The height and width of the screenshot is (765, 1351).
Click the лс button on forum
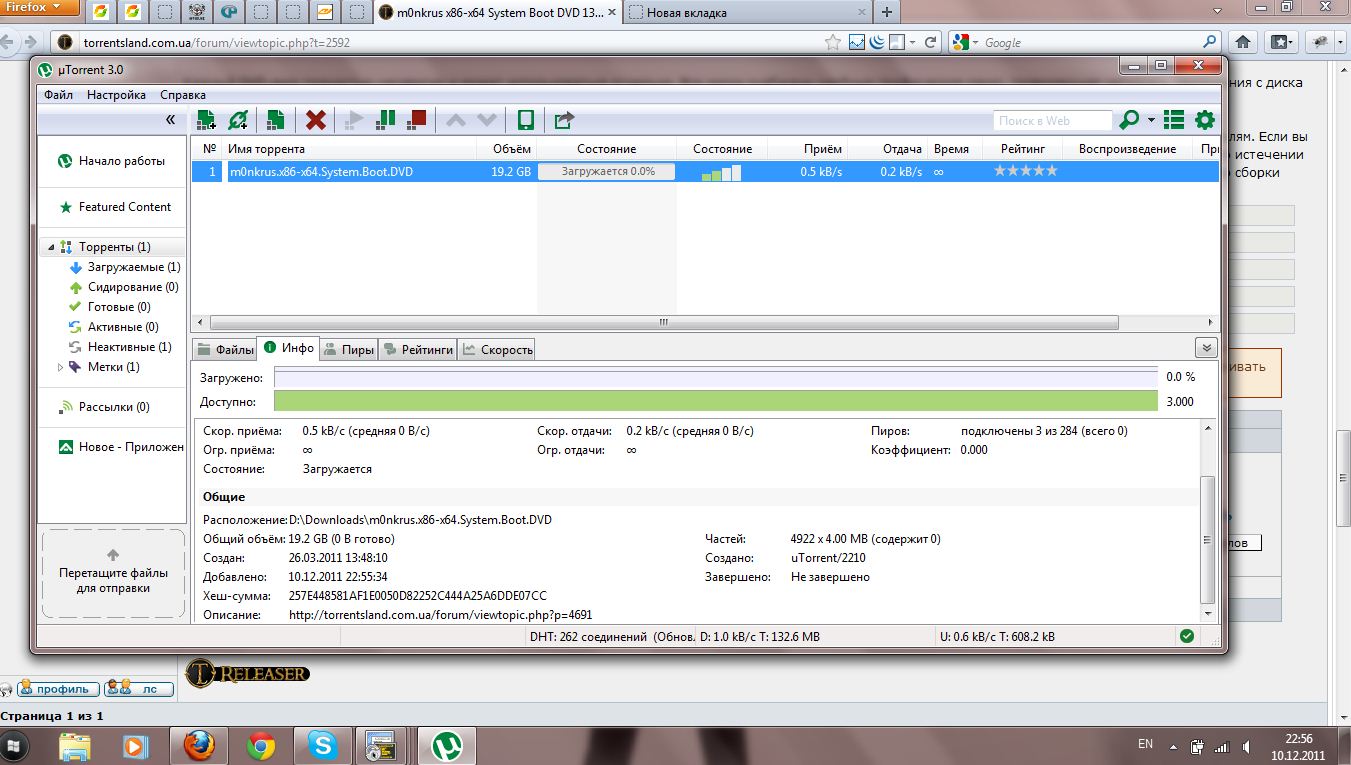click(x=139, y=688)
